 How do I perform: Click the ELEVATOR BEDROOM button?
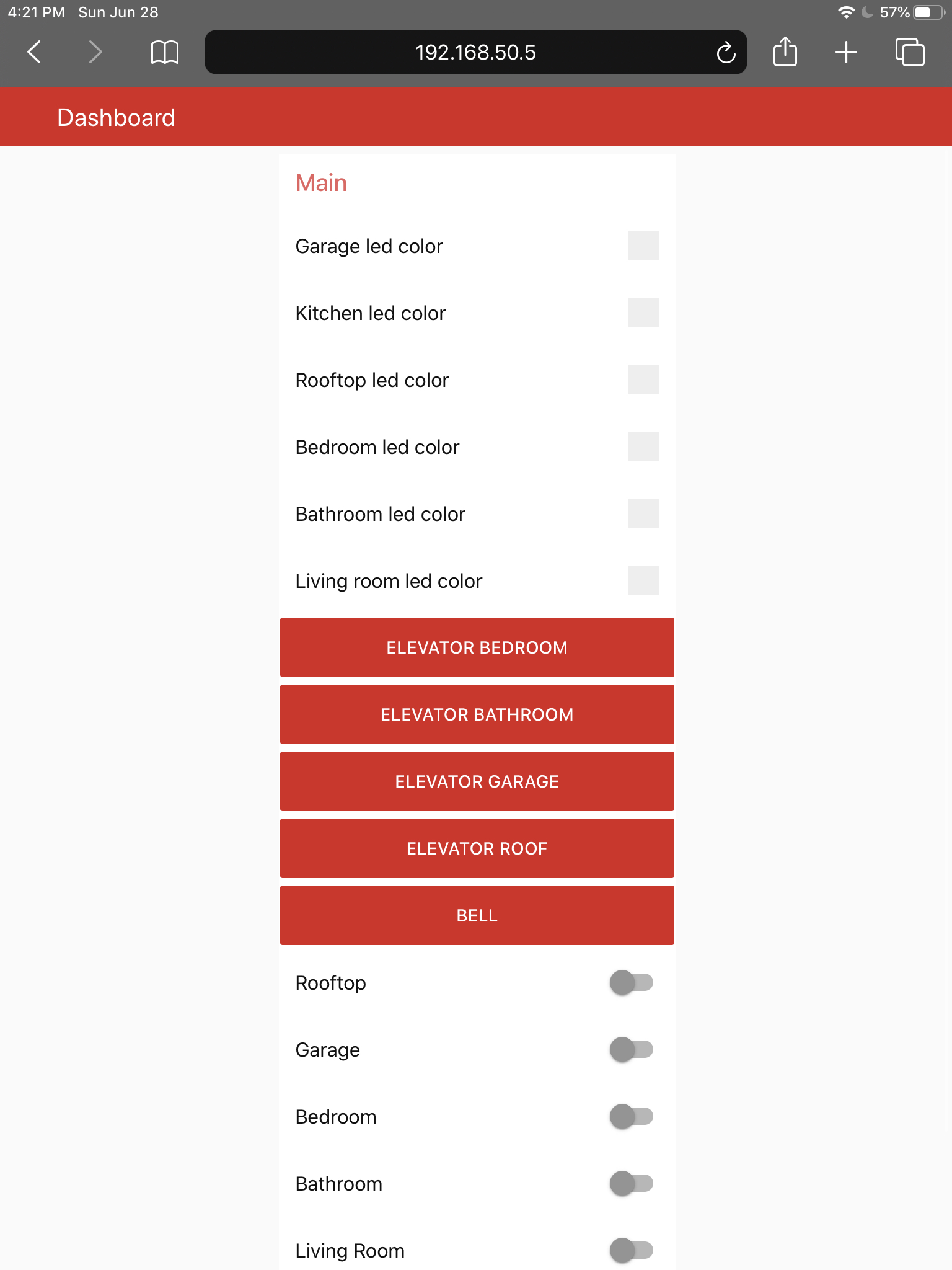477,647
